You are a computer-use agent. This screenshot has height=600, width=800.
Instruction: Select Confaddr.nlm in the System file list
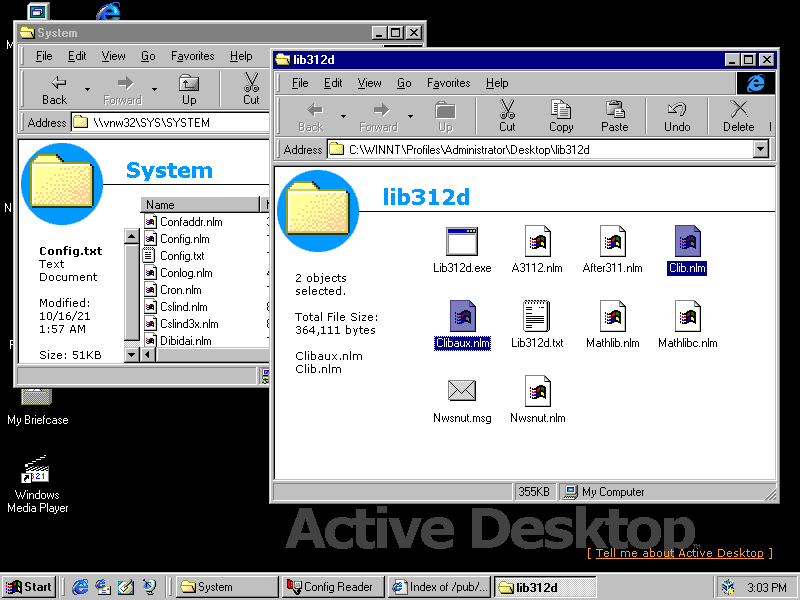point(183,222)
